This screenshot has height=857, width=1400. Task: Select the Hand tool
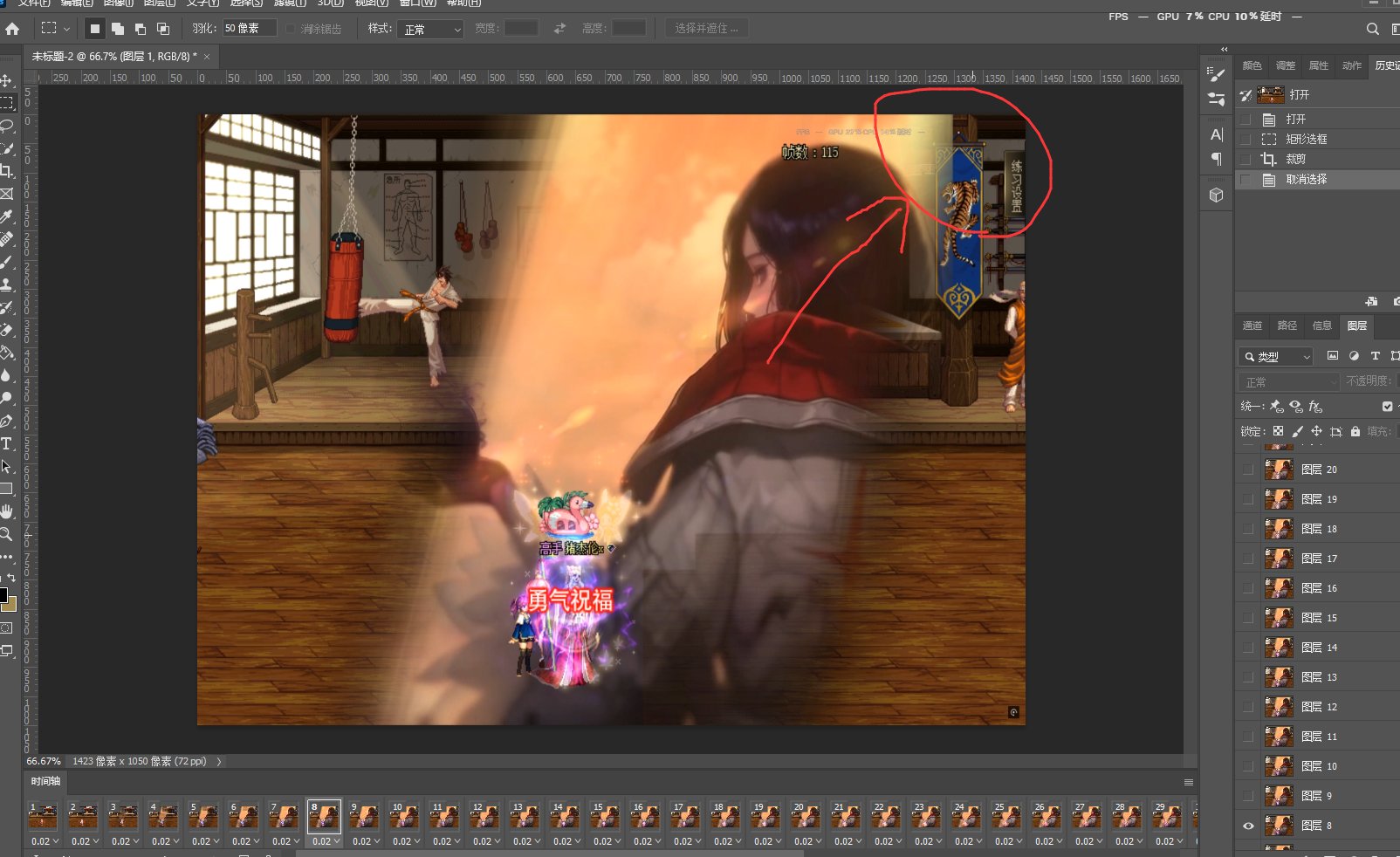[x=6, y=511]
